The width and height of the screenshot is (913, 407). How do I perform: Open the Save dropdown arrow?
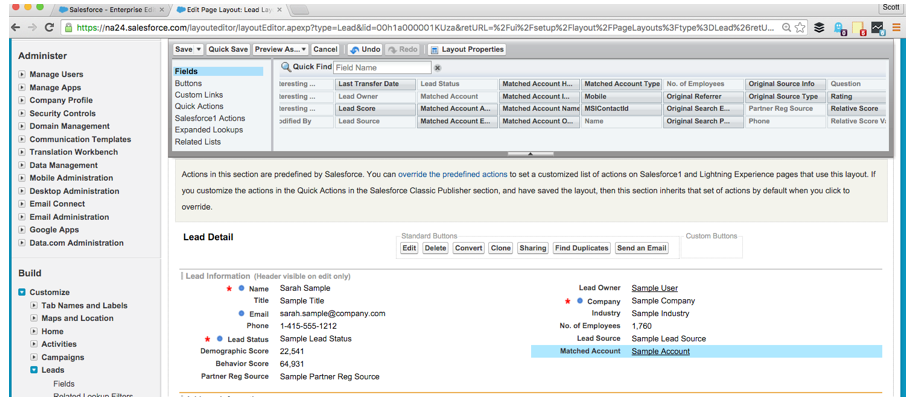(199, 49)
